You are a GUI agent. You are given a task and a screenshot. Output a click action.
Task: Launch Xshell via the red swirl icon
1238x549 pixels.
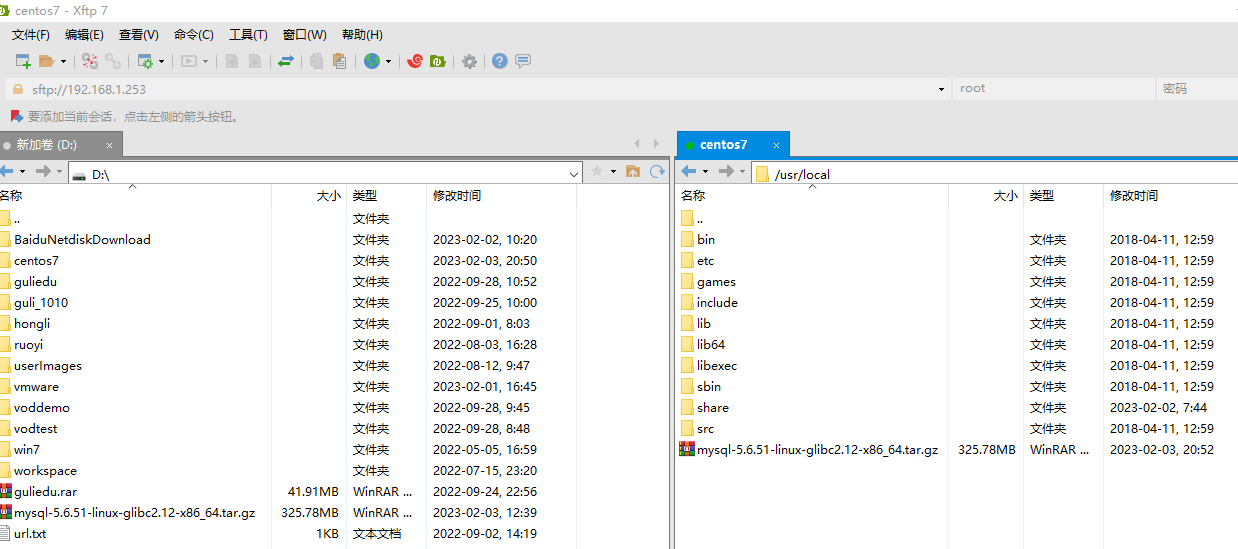(415, 61)
